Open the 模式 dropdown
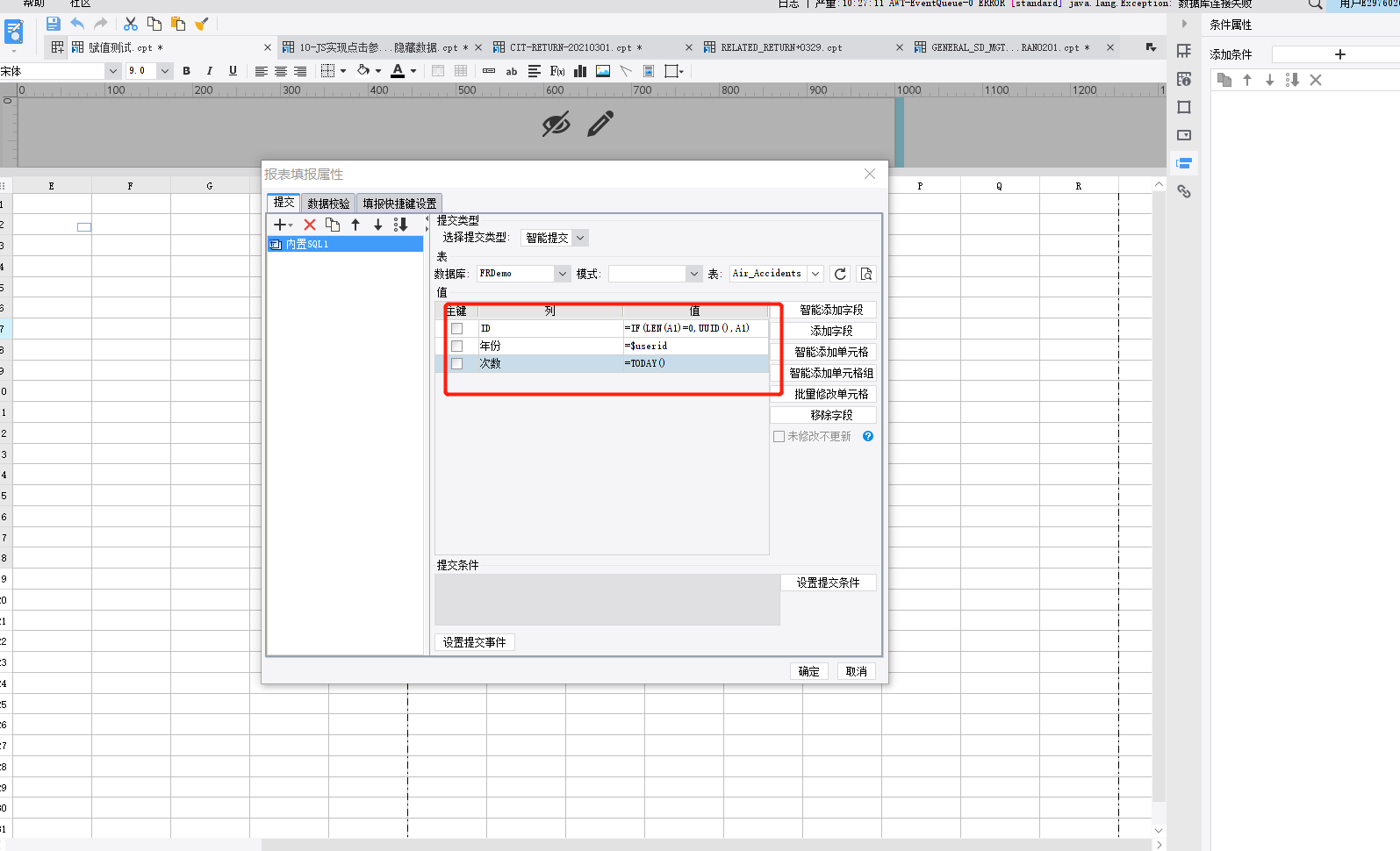The width and height of the screenshot is (1400, 851). coord(655,274)
